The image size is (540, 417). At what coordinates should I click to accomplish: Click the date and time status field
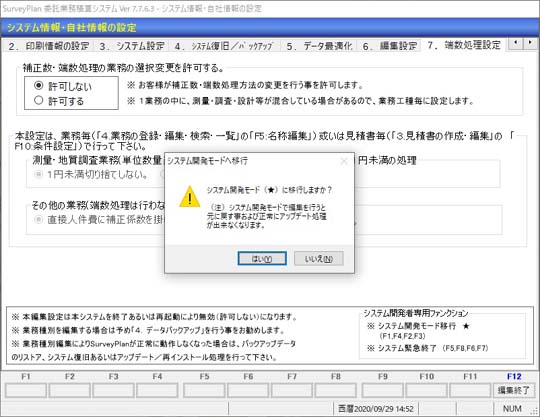(x=376, y=409)
